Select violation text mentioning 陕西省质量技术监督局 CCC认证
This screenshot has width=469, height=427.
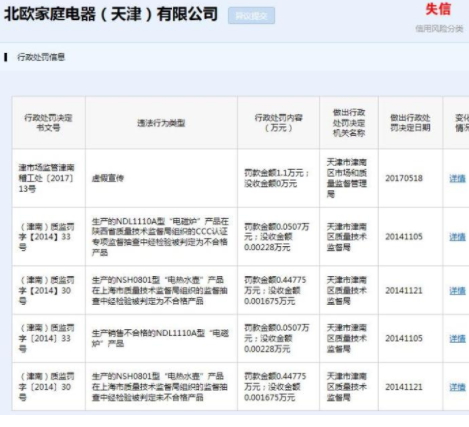[160, 237]
